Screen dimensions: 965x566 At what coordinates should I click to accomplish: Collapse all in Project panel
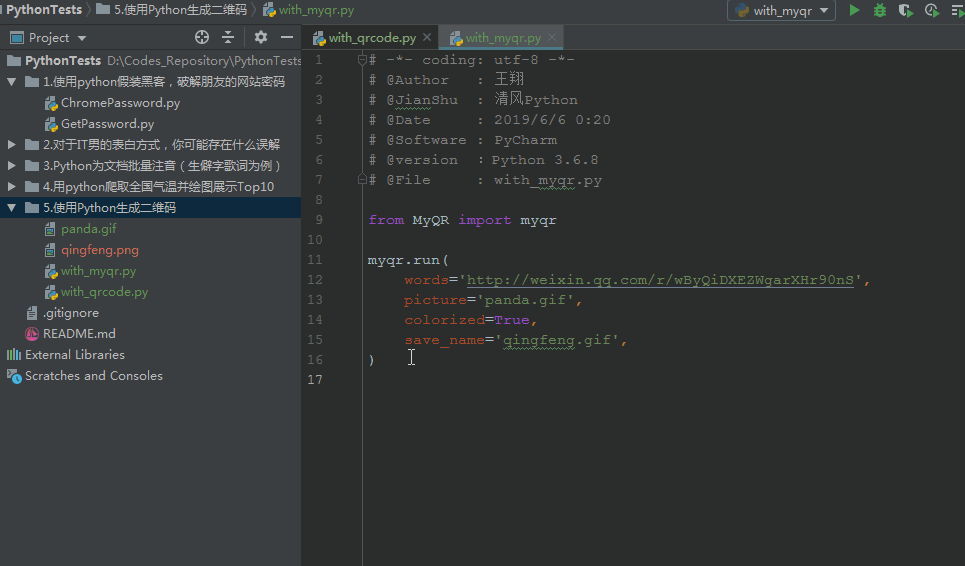coord(228,38)
